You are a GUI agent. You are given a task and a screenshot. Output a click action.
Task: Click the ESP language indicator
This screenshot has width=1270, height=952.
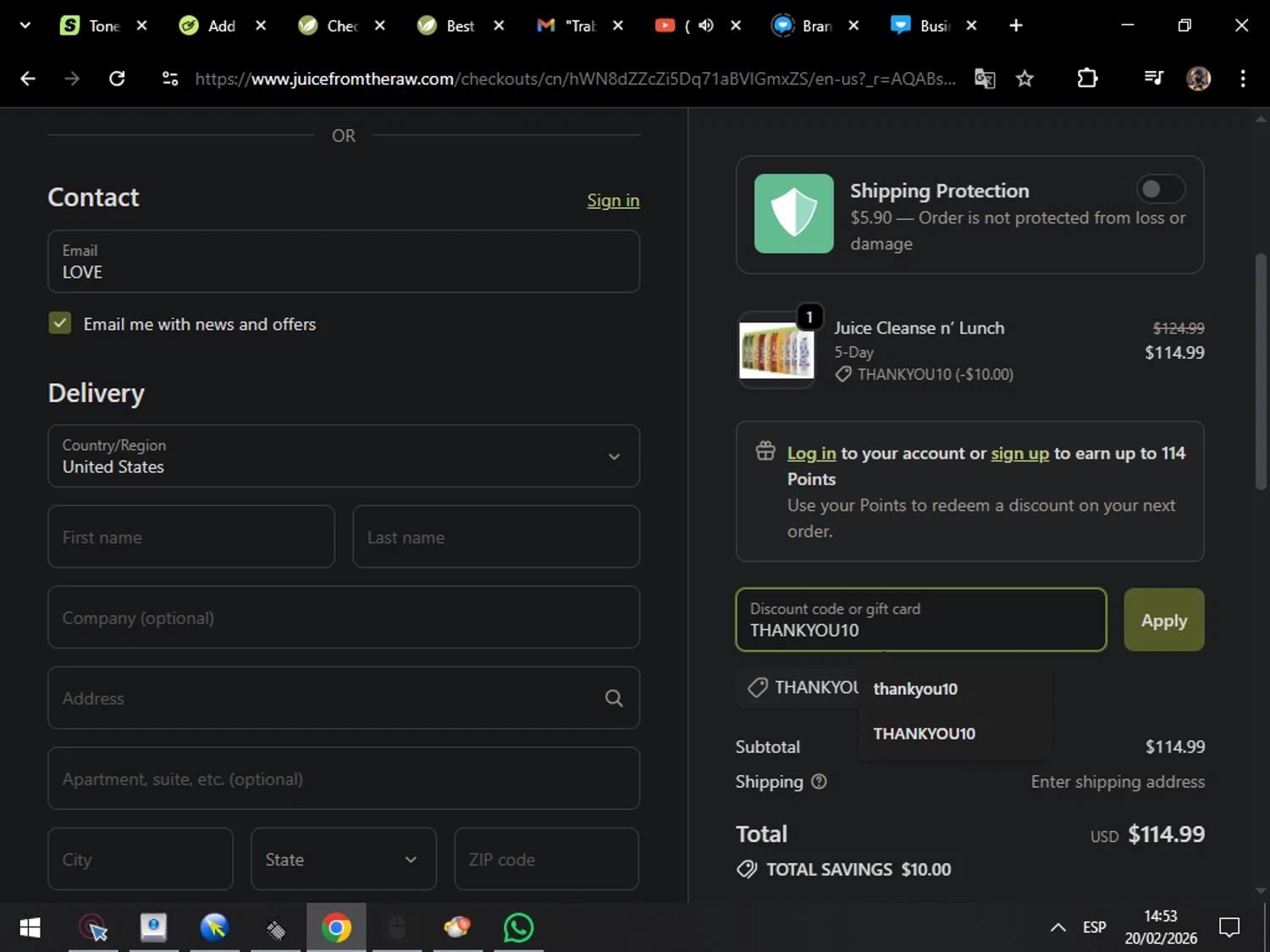click(x=1094, y=927)
